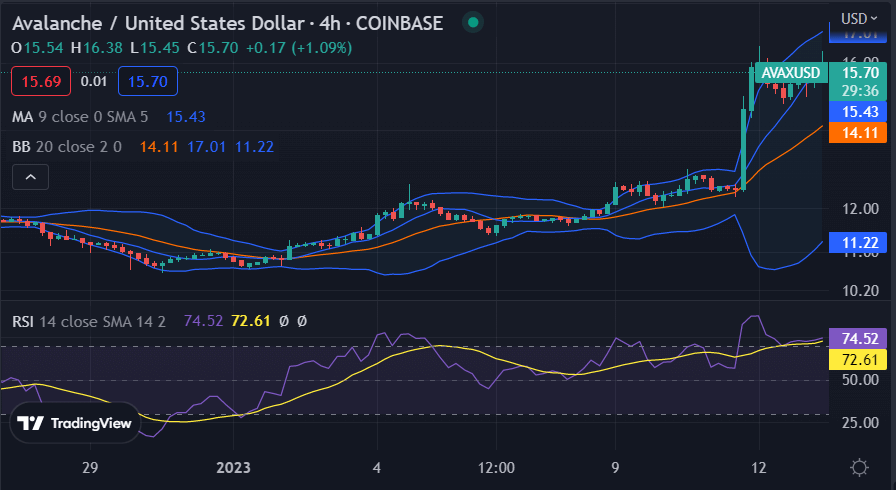This screenshot has width=896, height=490.
Task: Open the USD currency dropdown
Action: (x=859, y=19)
